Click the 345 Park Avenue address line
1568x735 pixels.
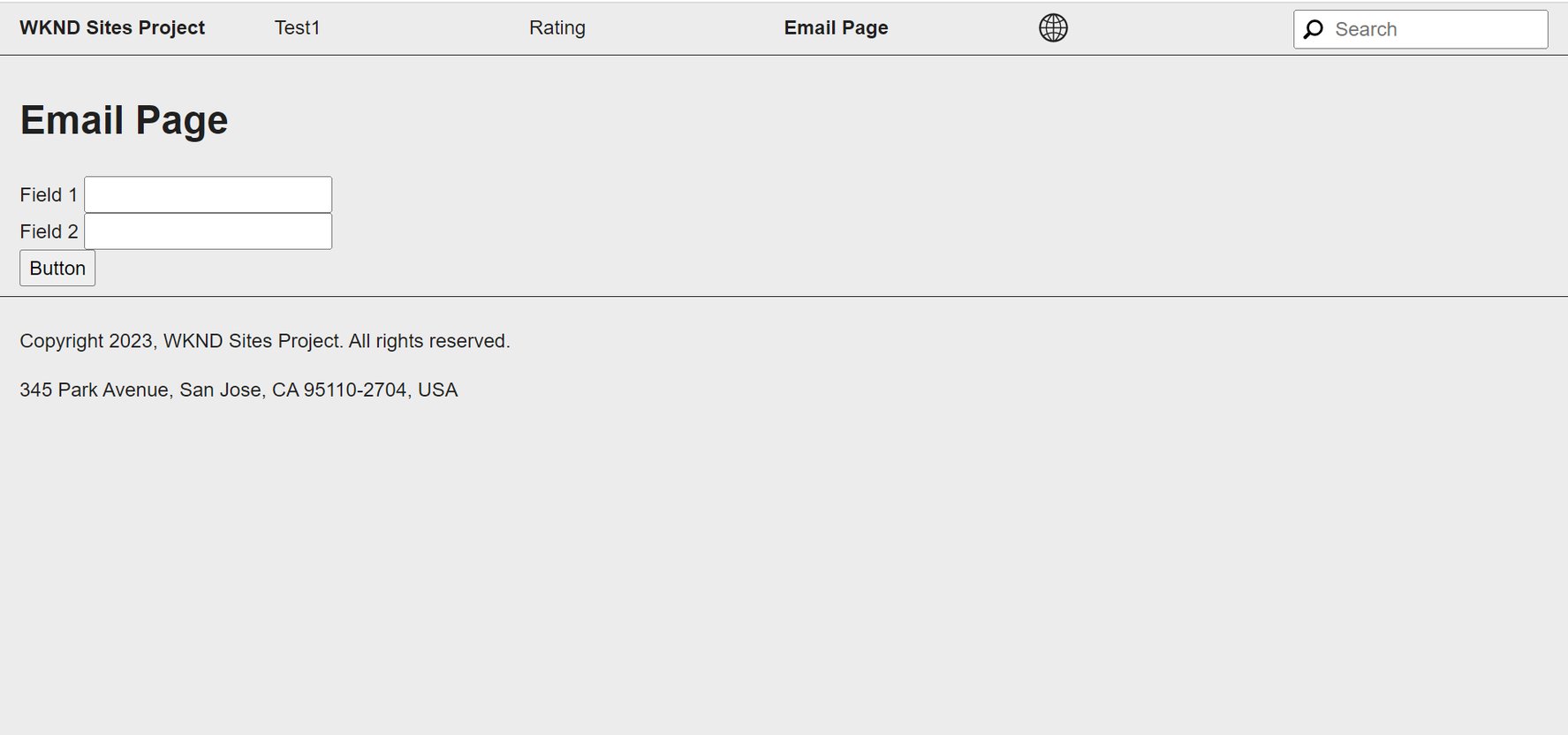click(239, 389)
